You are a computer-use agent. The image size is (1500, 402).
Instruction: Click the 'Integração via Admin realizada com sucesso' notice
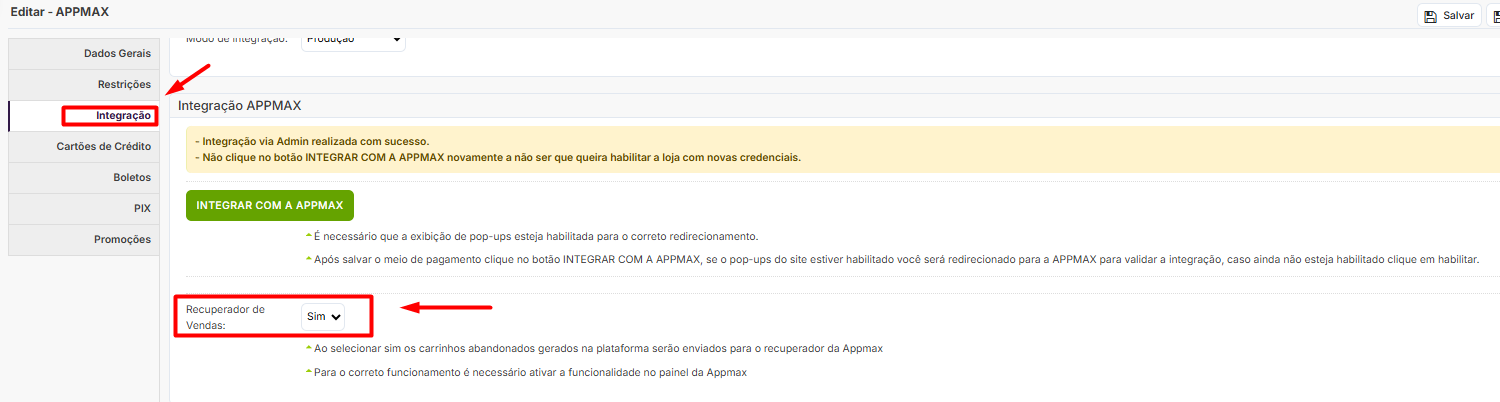312,142
